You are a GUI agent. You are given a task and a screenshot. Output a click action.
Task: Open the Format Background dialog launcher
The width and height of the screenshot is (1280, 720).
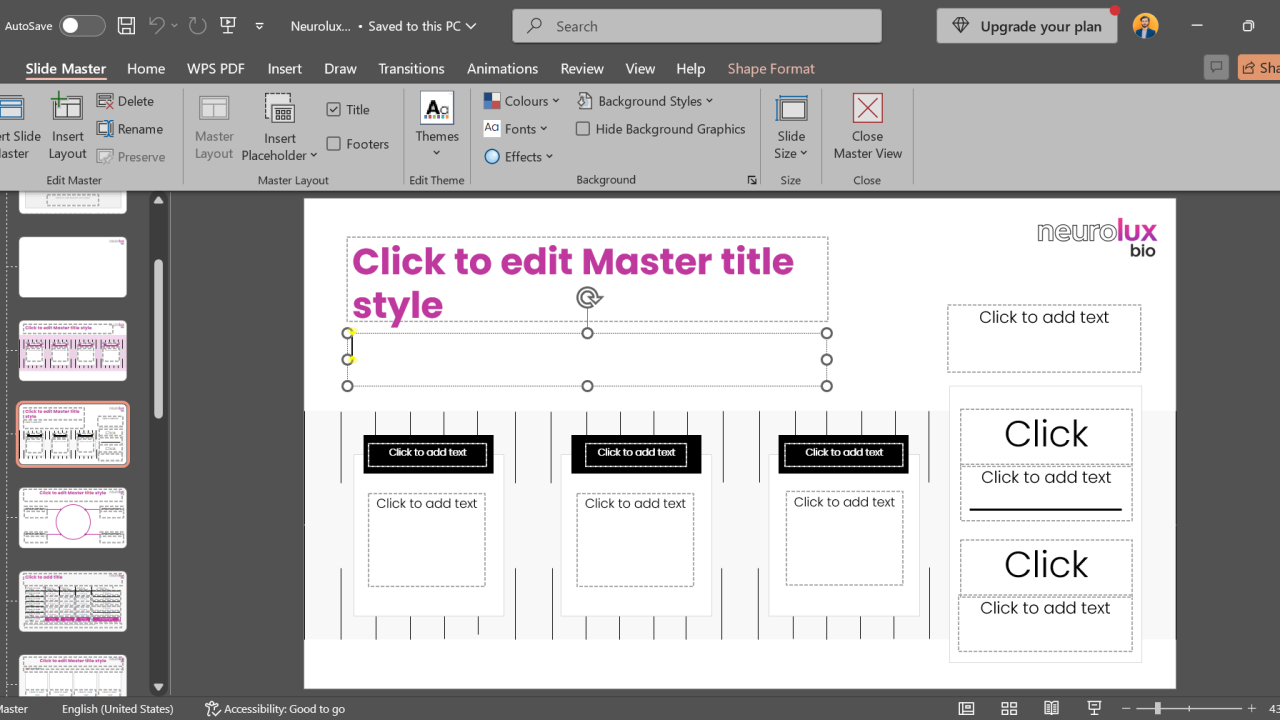(752, 180)
